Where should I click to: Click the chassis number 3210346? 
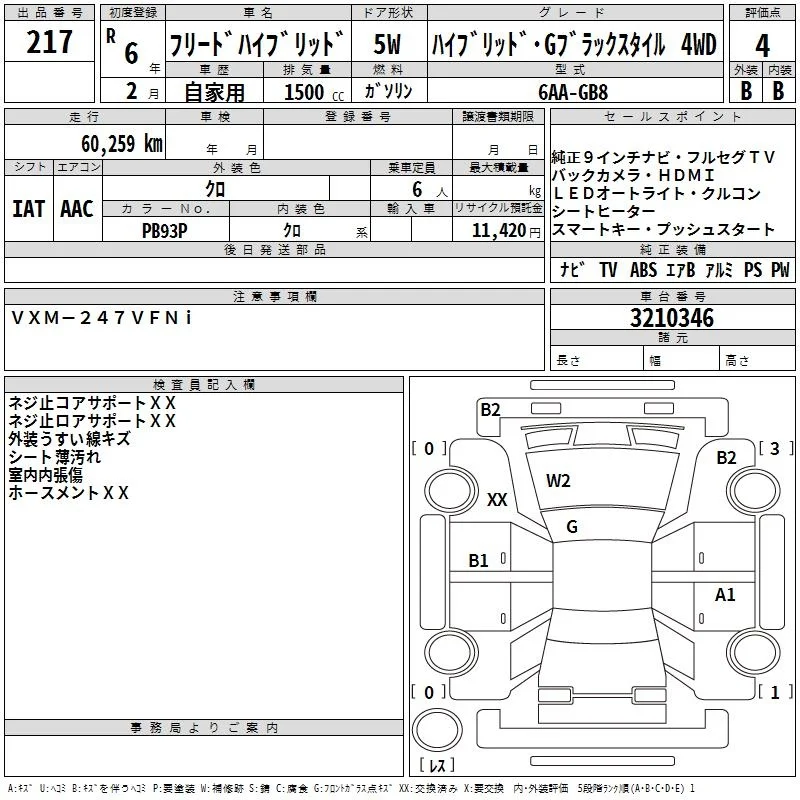tap(672, 318)
